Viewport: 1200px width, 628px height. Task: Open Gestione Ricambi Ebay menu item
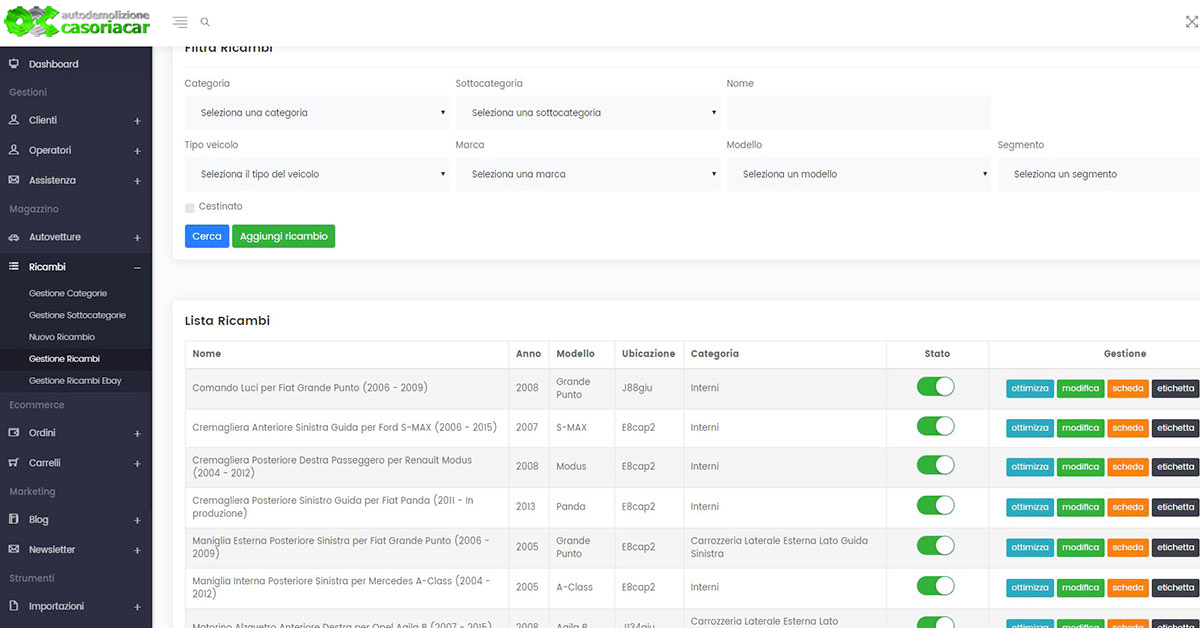(75, 381)
